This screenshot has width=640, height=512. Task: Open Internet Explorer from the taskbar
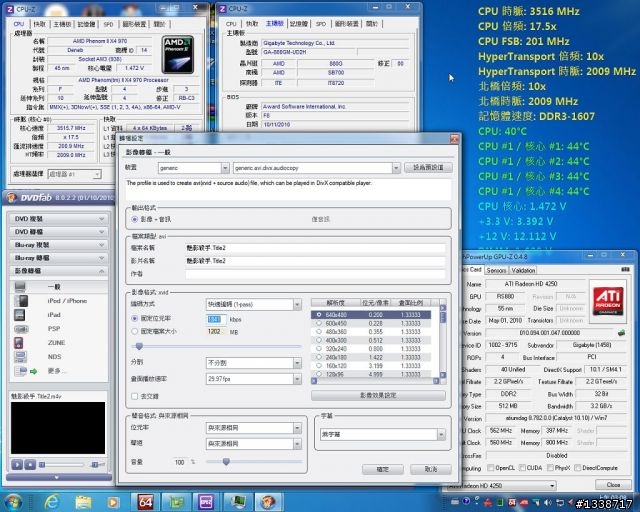[52, 502]
